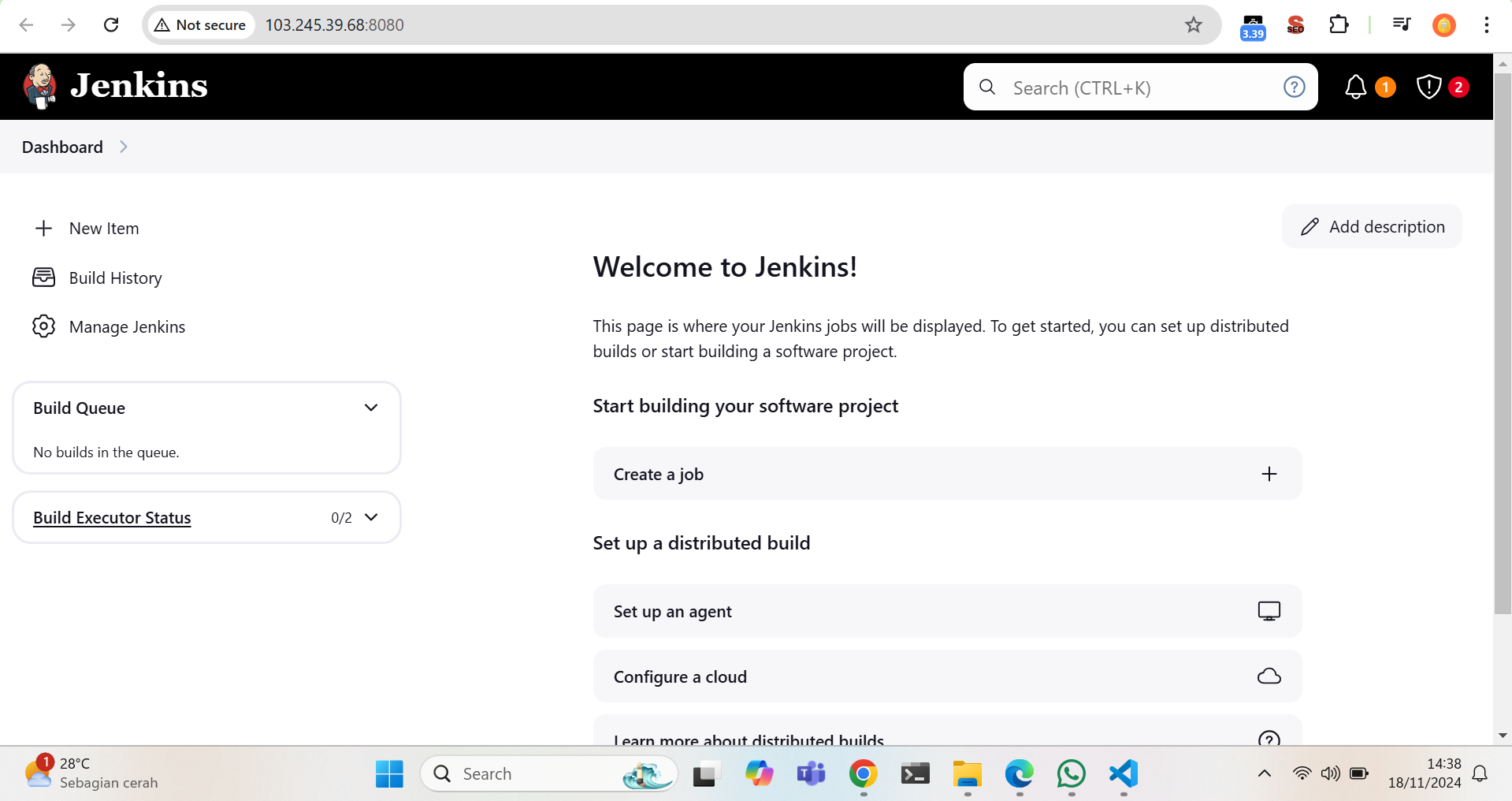Click the Chrome icon in the taskbar
1512x801 pixels.
coord(863,773)
